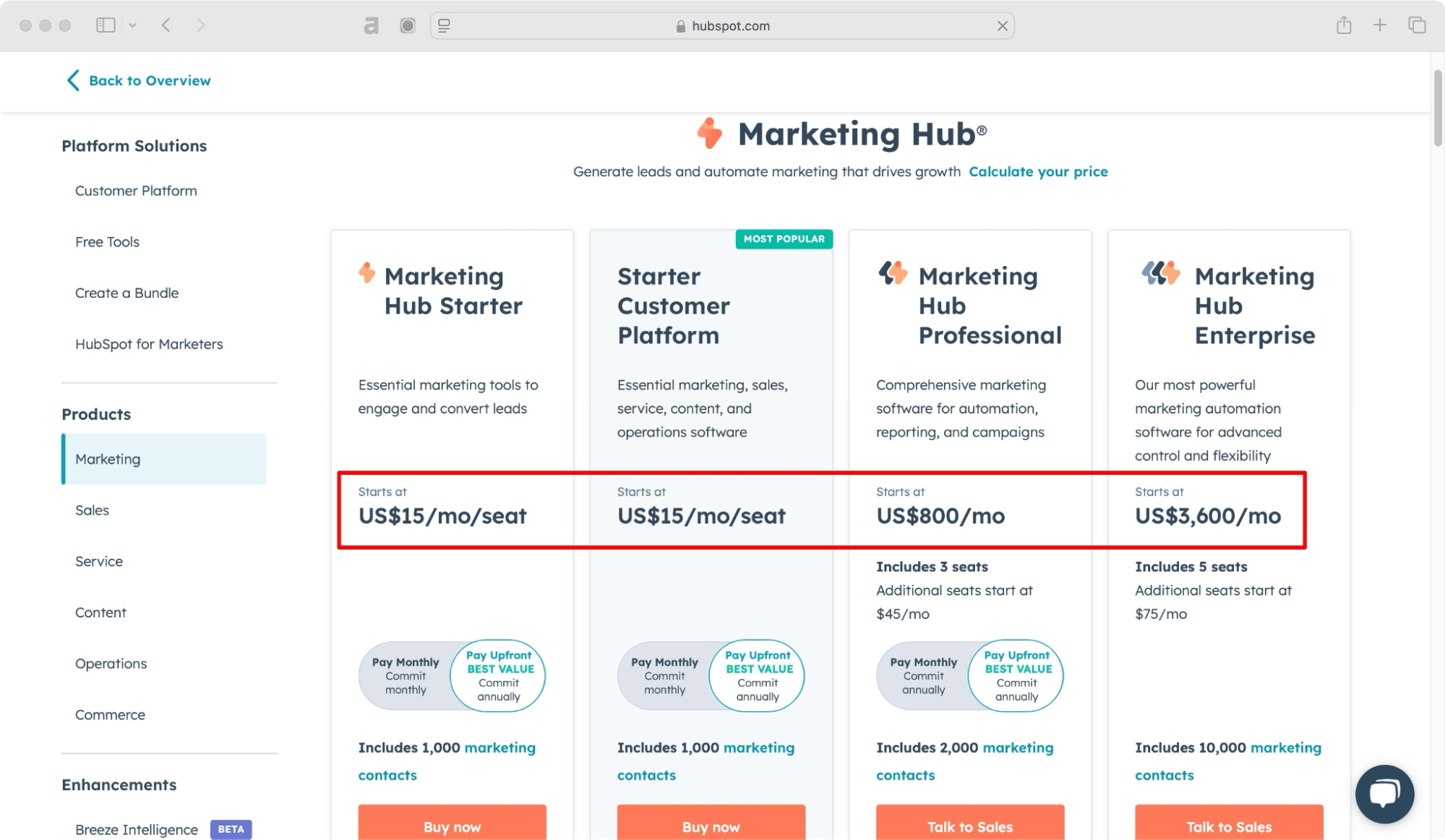The image size is (1445, 840).
Task: Select Pay Upfront for Starter Customer Platform
Action: click(x=758, y=676)
